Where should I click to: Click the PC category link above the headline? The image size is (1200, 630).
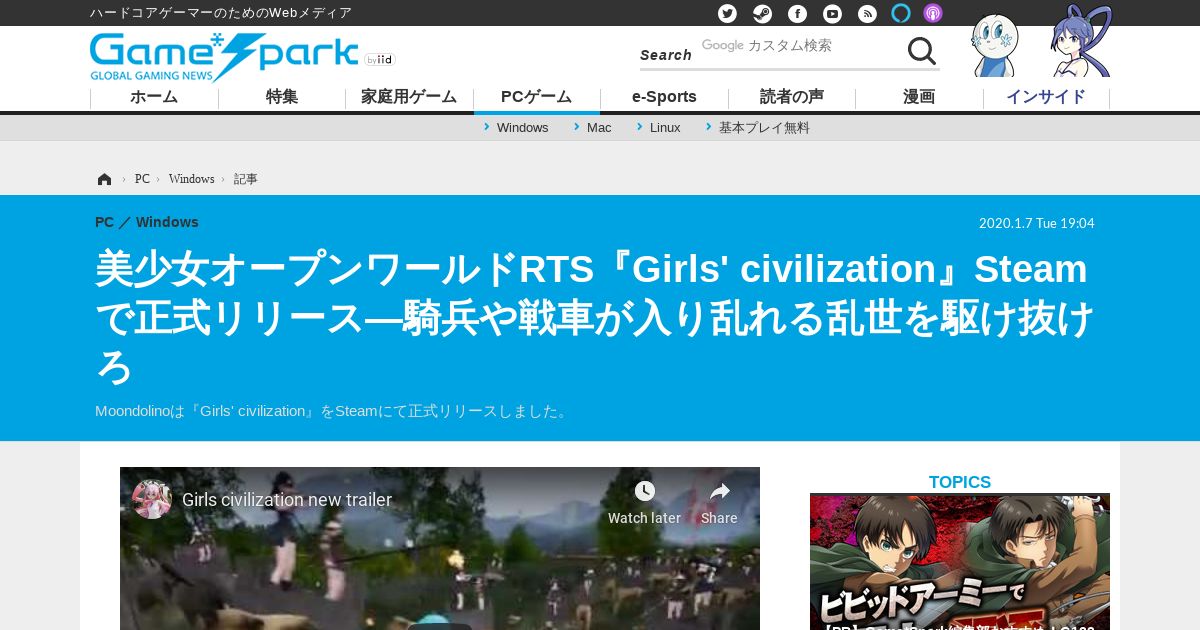pyautogui.click(x=104, y=222)
